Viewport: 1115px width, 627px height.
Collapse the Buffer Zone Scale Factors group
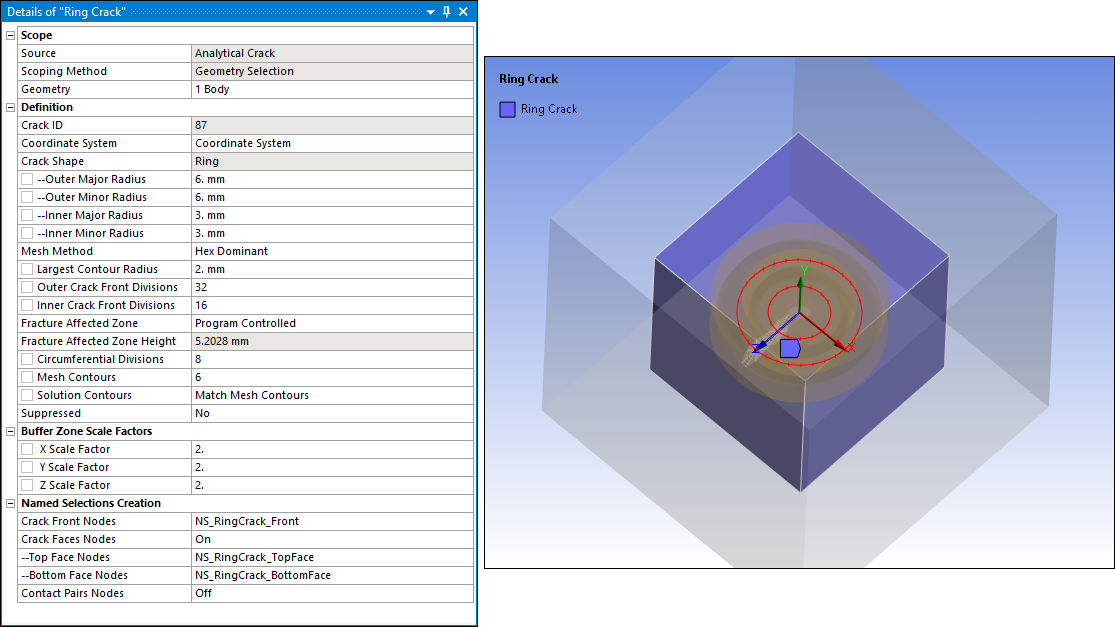[10, 431]
